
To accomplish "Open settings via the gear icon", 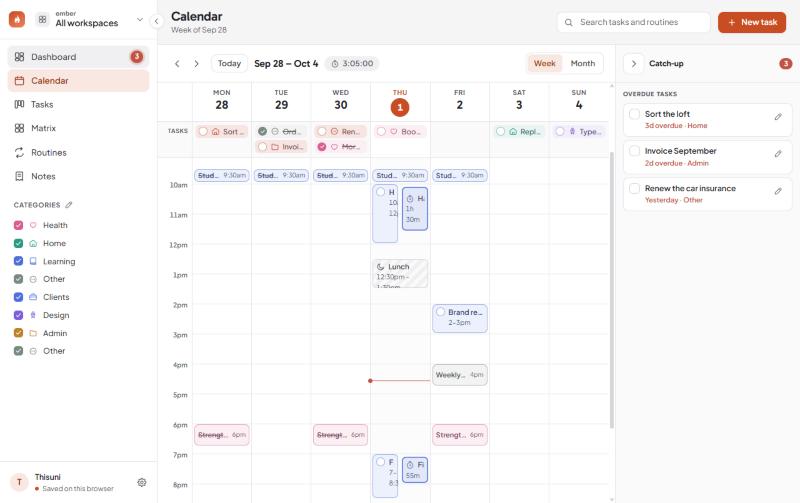I will [x=142, y=482].
